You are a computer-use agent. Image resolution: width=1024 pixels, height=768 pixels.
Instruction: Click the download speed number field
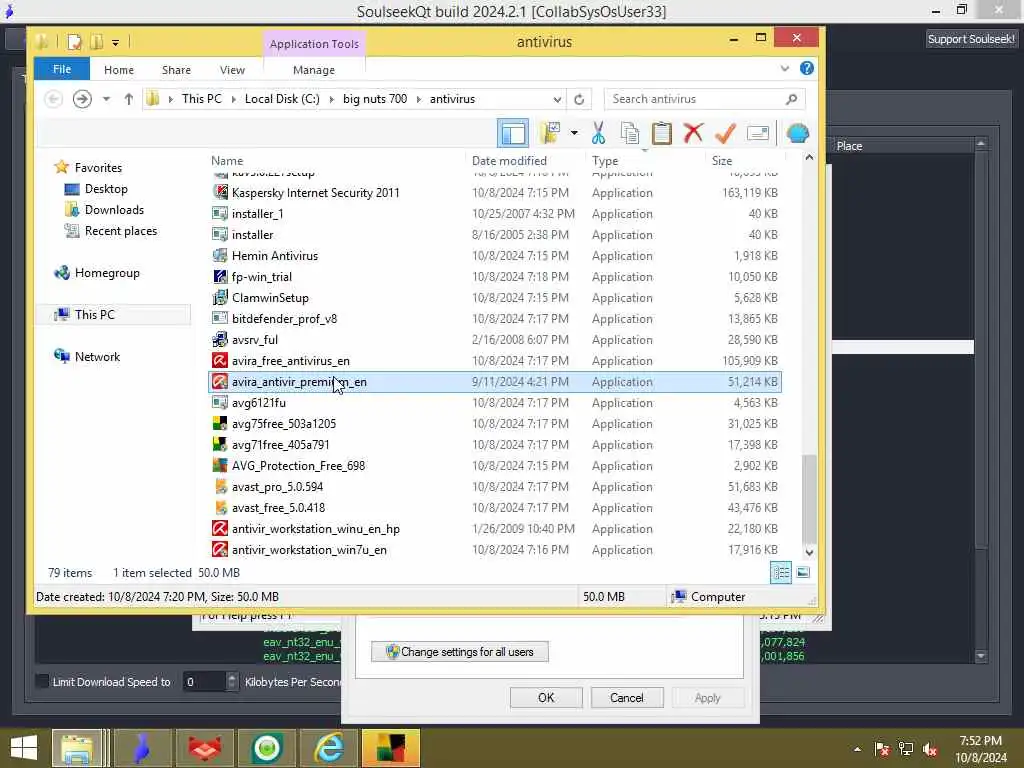[x=204, y=682]
